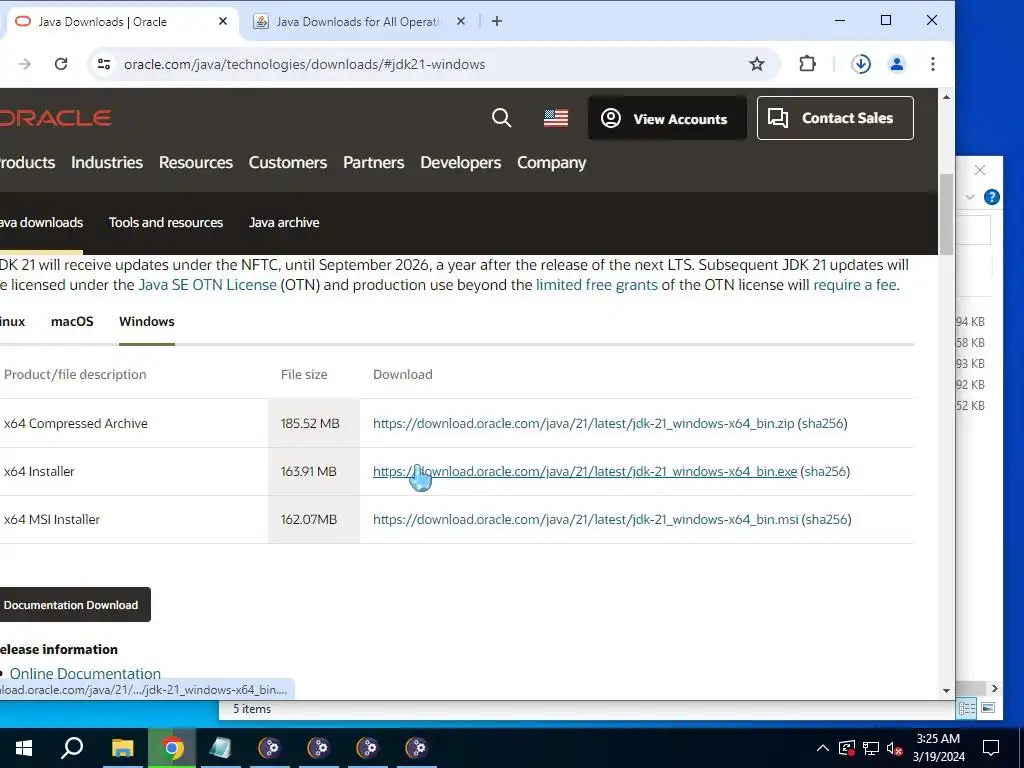Viewport: 1024px width, 768px height.
Task: Click the View Accounts button
Action: [667, 118]
